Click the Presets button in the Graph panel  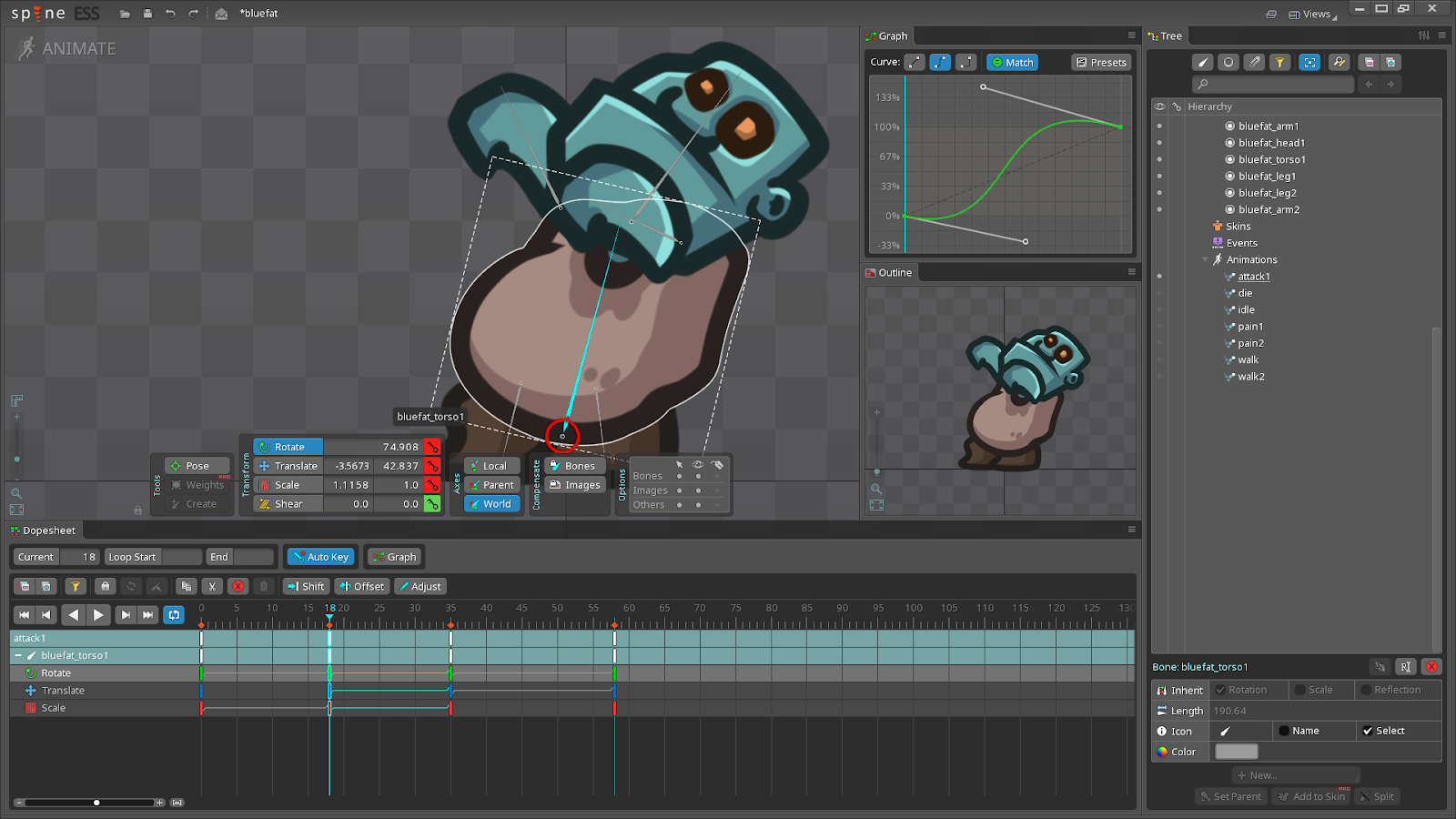pos(1100,62)
